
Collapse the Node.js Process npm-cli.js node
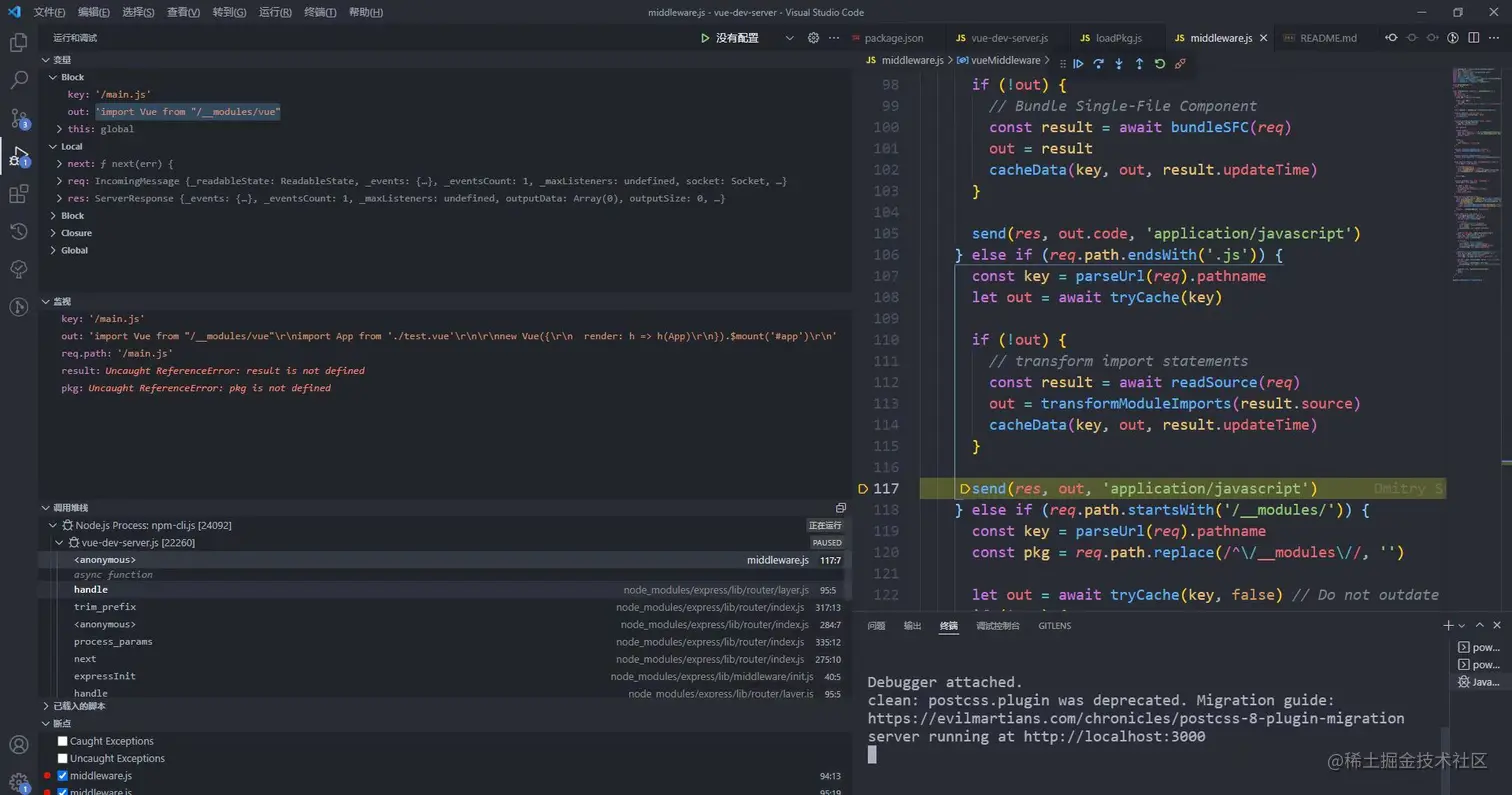[53, 525]
